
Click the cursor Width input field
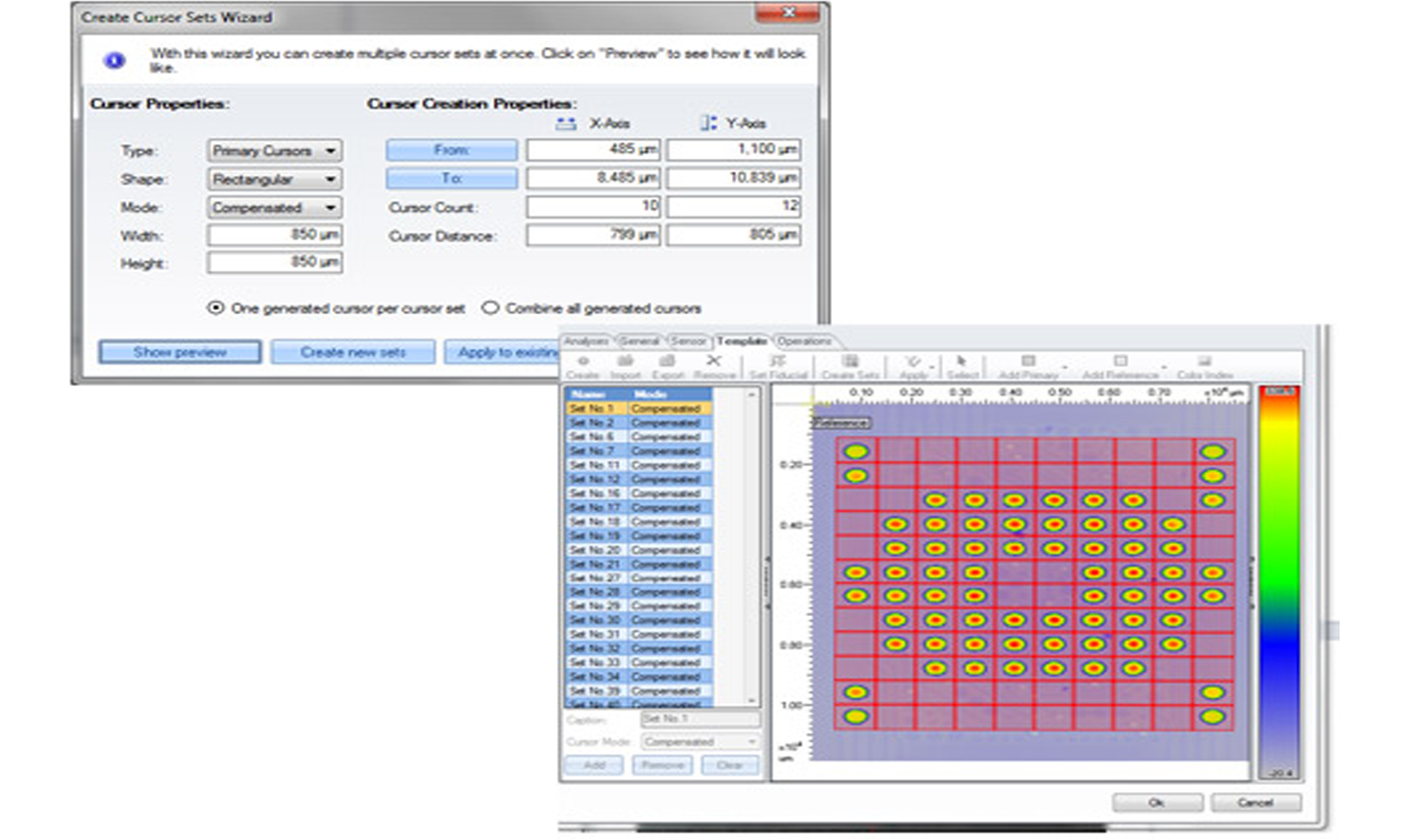[274, 235]
